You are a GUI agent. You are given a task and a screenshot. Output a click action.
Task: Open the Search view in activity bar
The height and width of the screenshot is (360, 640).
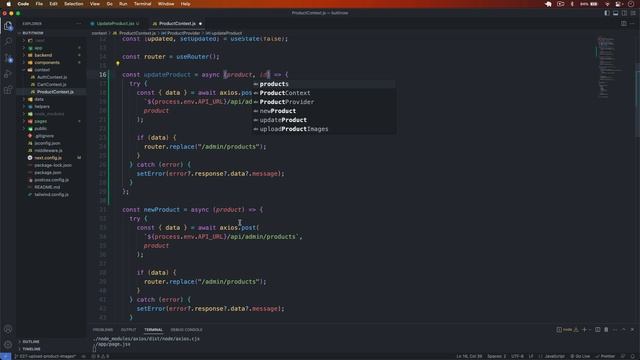[x=8, y=42]
